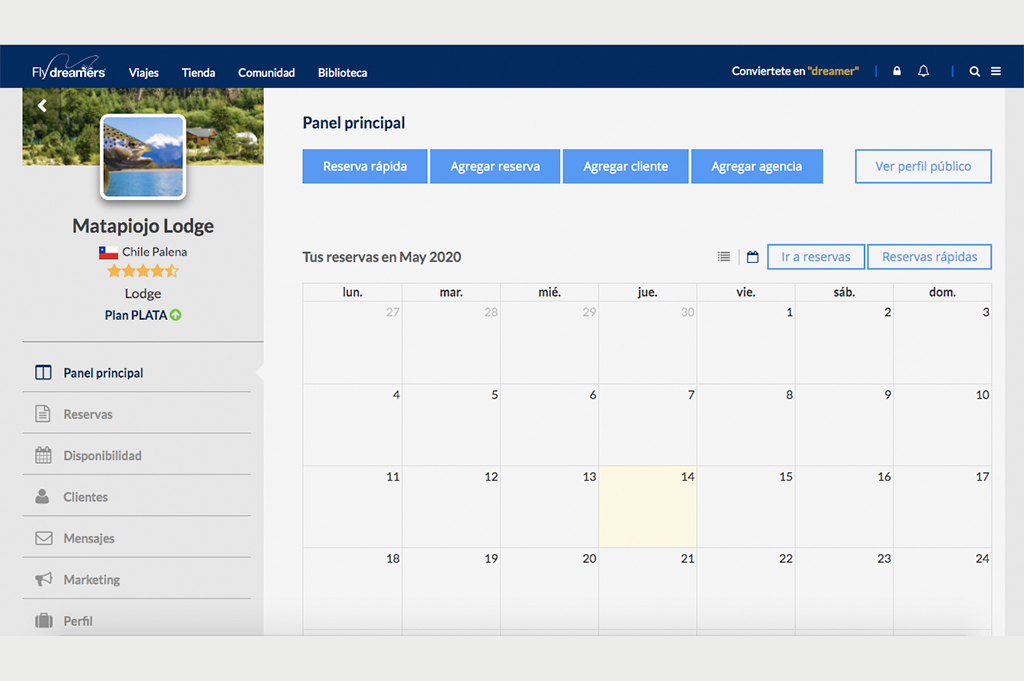
Task: Switch to list view icon
Action: click(724, 257)
